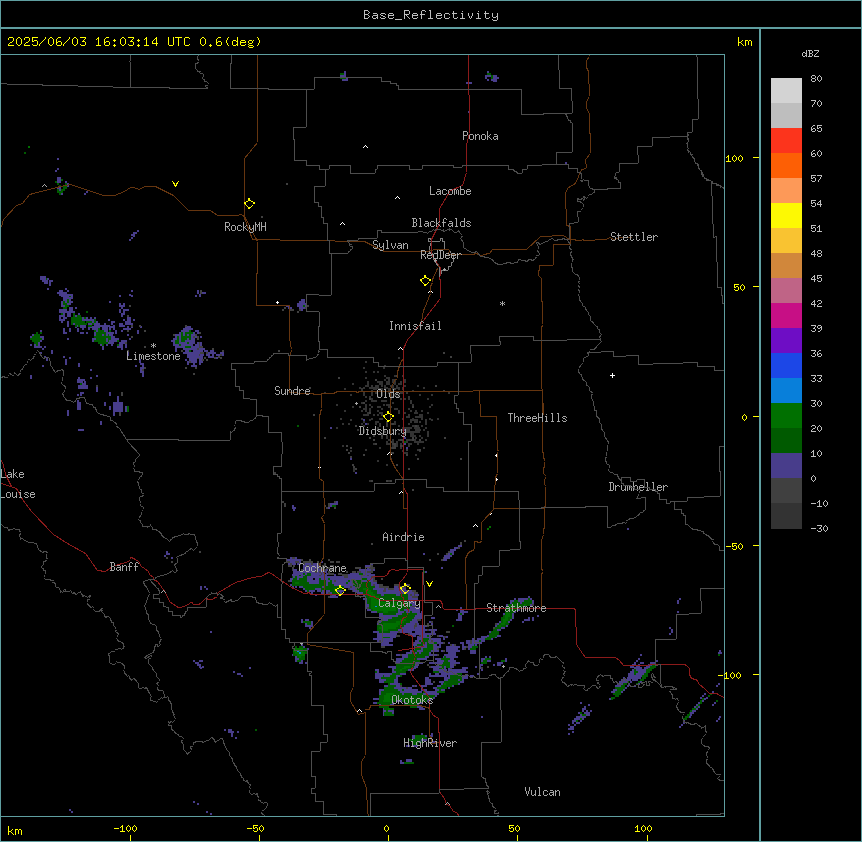Select the yellow diamond marker below Cochrane

(x=340, y=590)
